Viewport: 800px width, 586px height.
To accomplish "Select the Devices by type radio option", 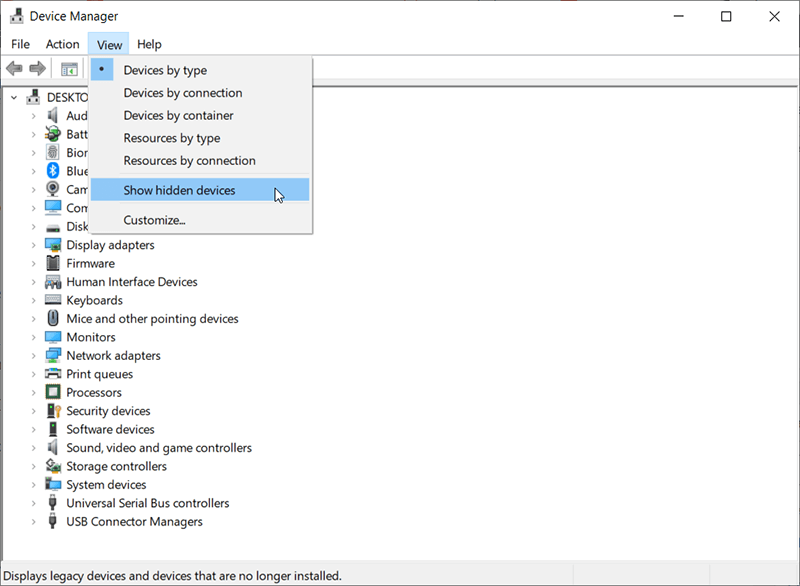I will point(201,70).
